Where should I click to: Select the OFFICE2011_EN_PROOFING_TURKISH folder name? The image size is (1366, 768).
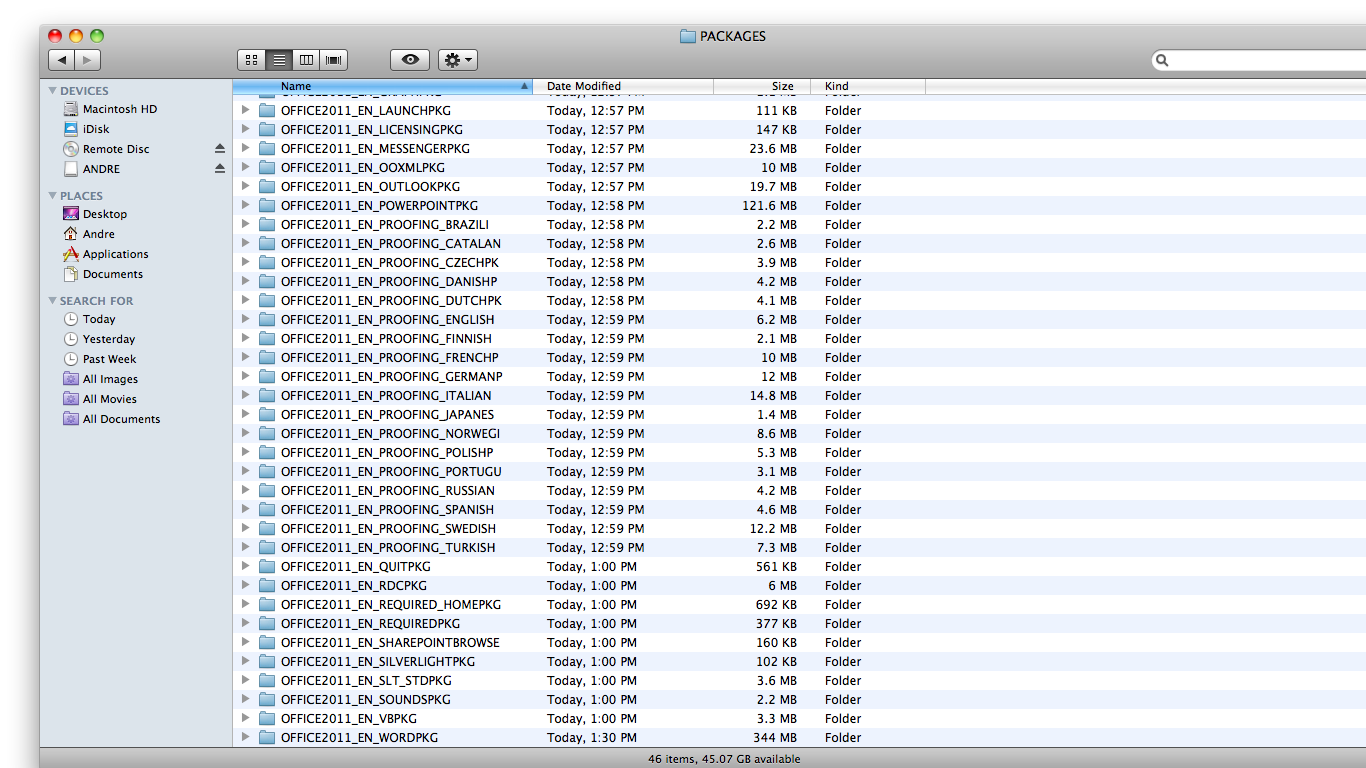[x=388, y=547]
